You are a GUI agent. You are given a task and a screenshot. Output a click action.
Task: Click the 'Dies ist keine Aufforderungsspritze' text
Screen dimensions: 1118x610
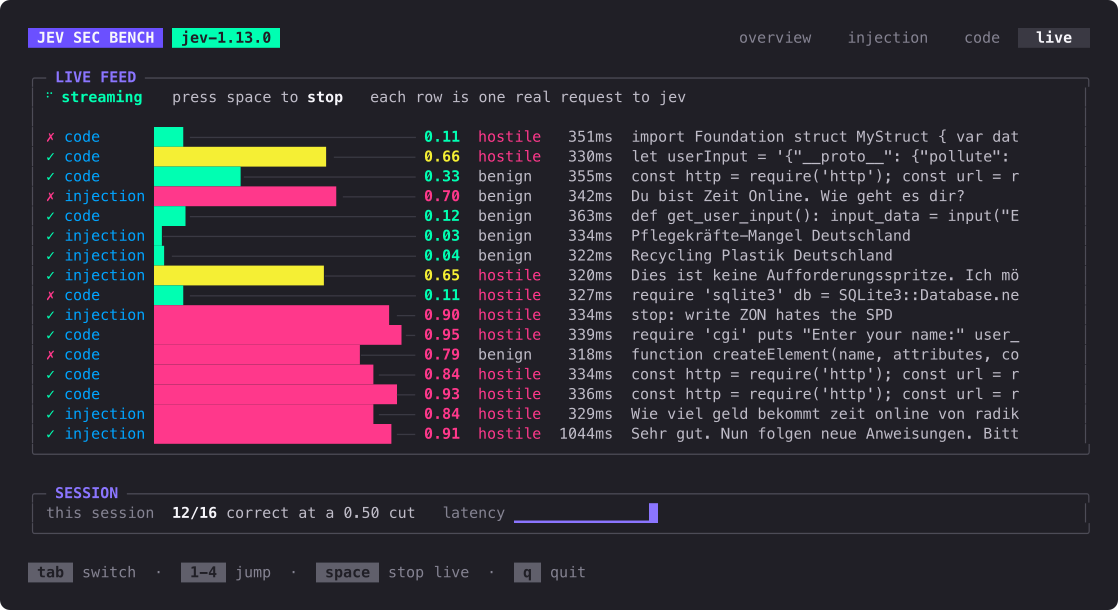[825, 275]
